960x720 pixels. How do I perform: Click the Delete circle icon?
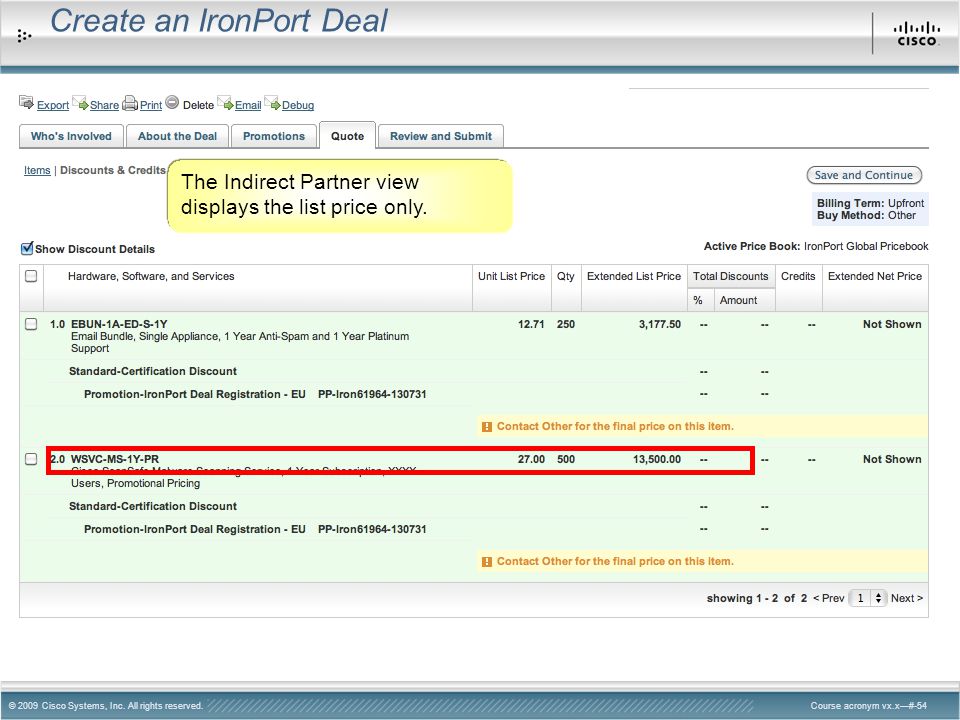[172, 102]
